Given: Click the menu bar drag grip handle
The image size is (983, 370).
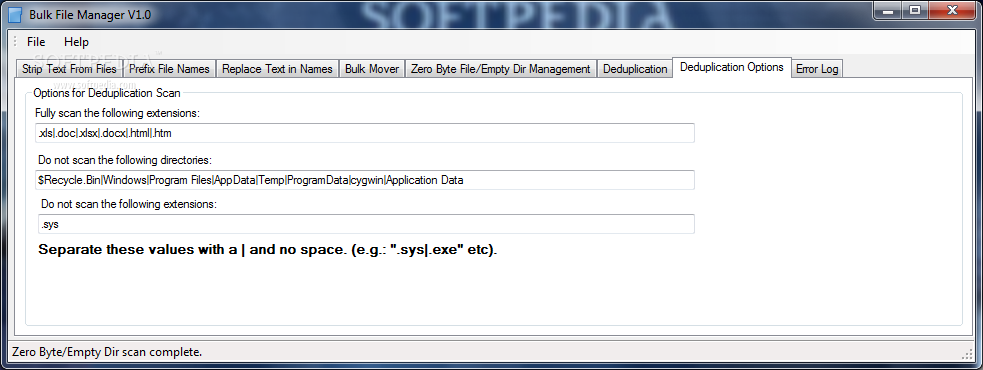Looking at the screenshot, I should 14,42.
